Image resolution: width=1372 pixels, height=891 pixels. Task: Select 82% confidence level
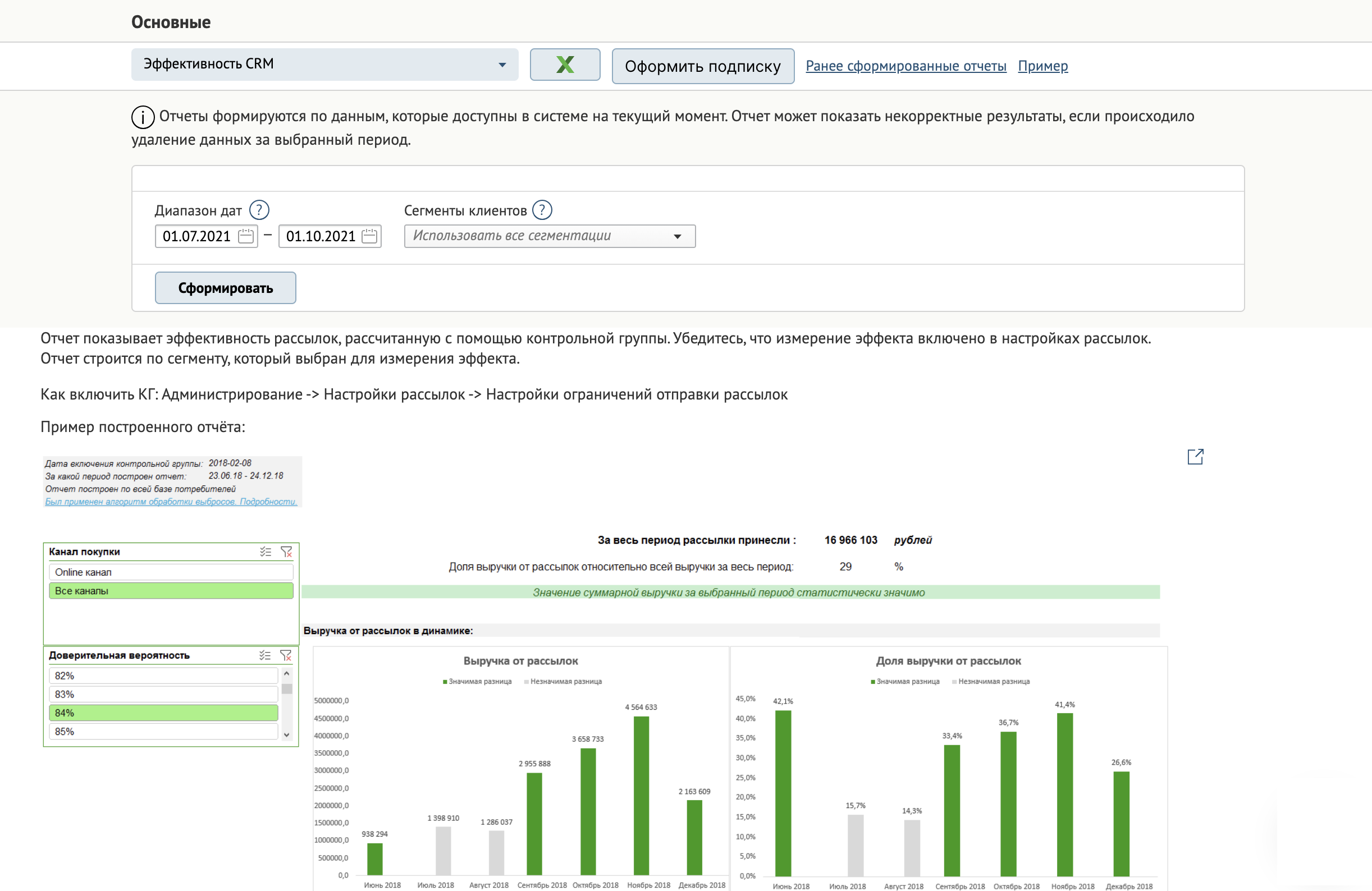tap(164, 676)
